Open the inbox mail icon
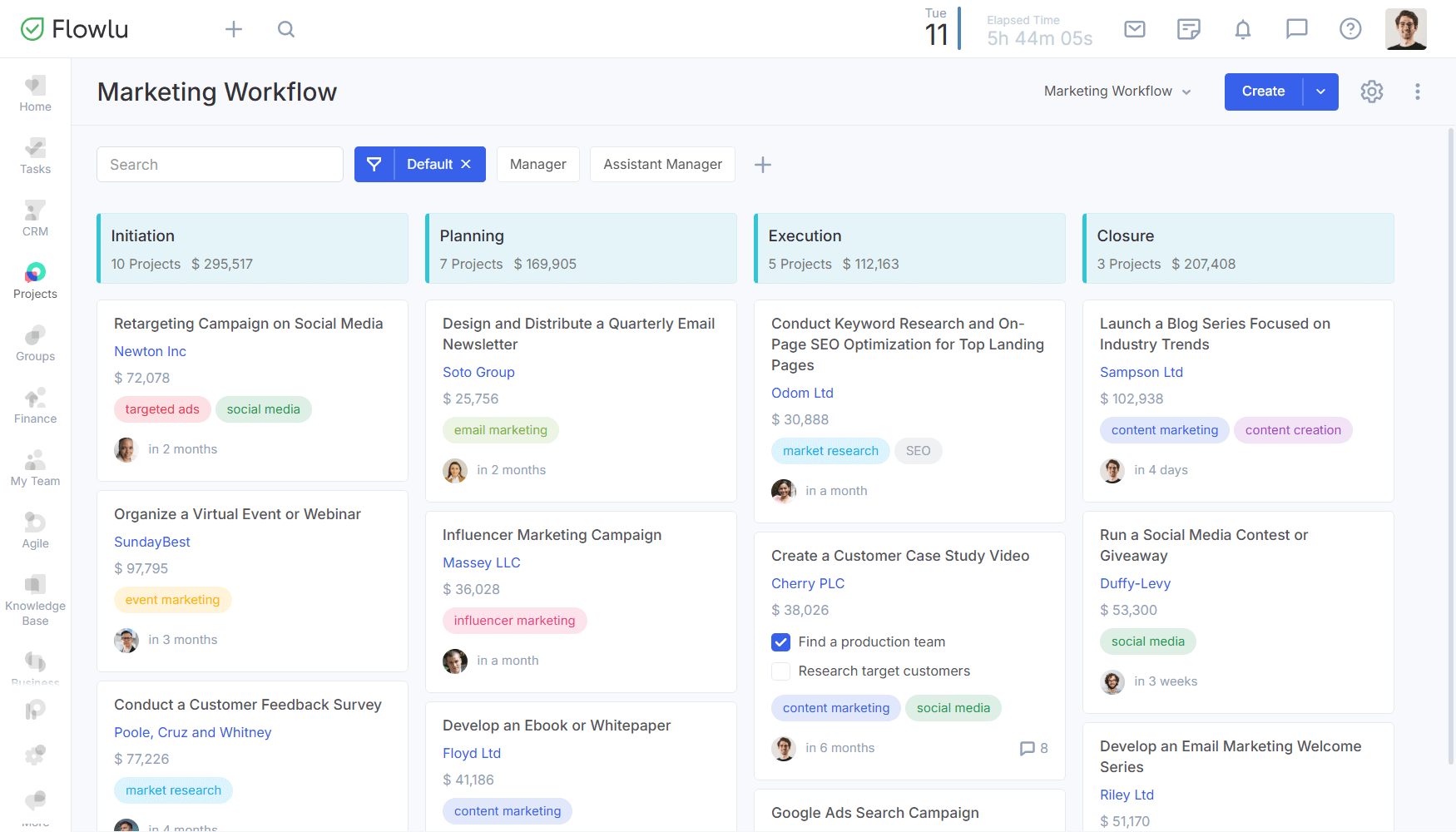The image size is (1456, 832). coord(1134,28)
